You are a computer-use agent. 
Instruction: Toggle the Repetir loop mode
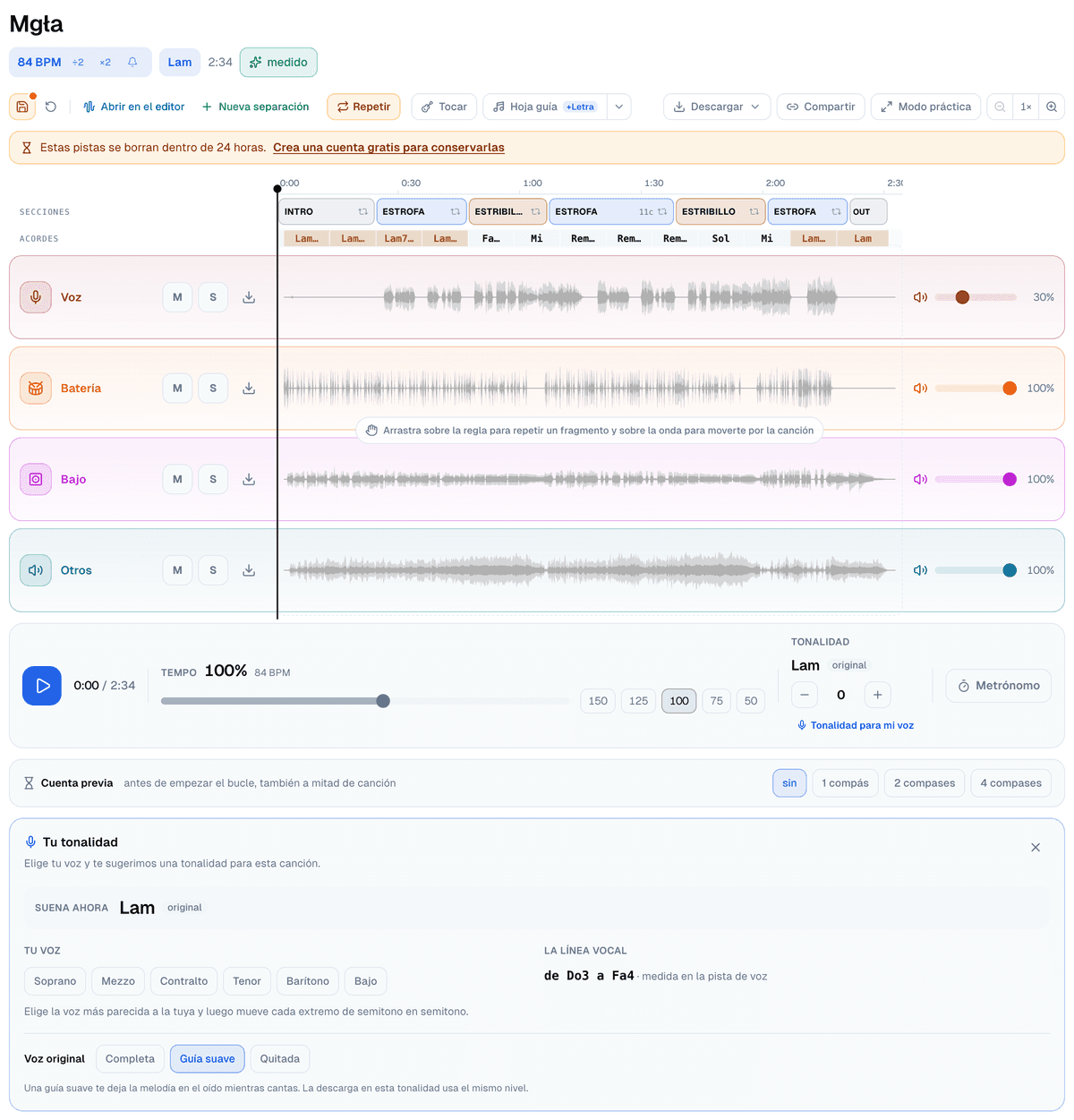(363, 107)
